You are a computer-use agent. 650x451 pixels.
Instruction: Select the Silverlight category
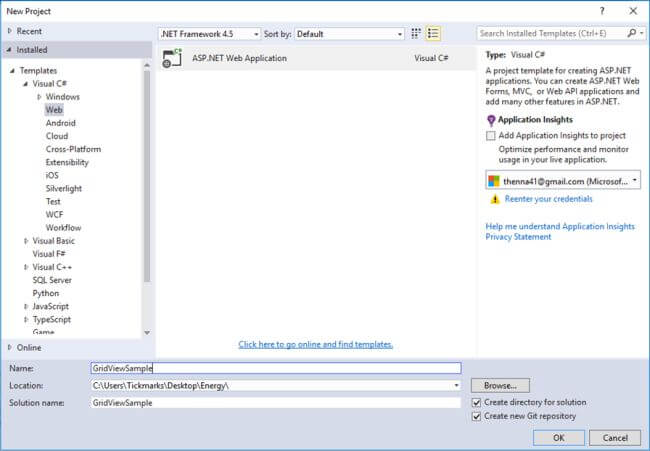tap(64, 189)
